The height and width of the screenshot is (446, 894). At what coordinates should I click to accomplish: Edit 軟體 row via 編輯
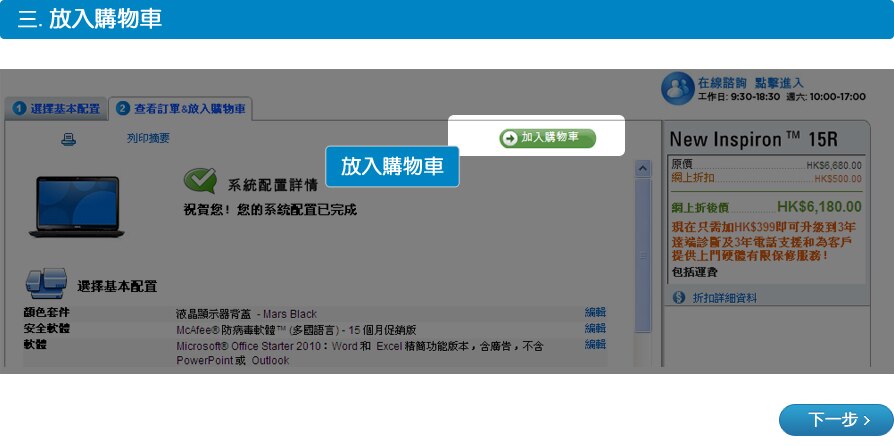coord(595,344)
